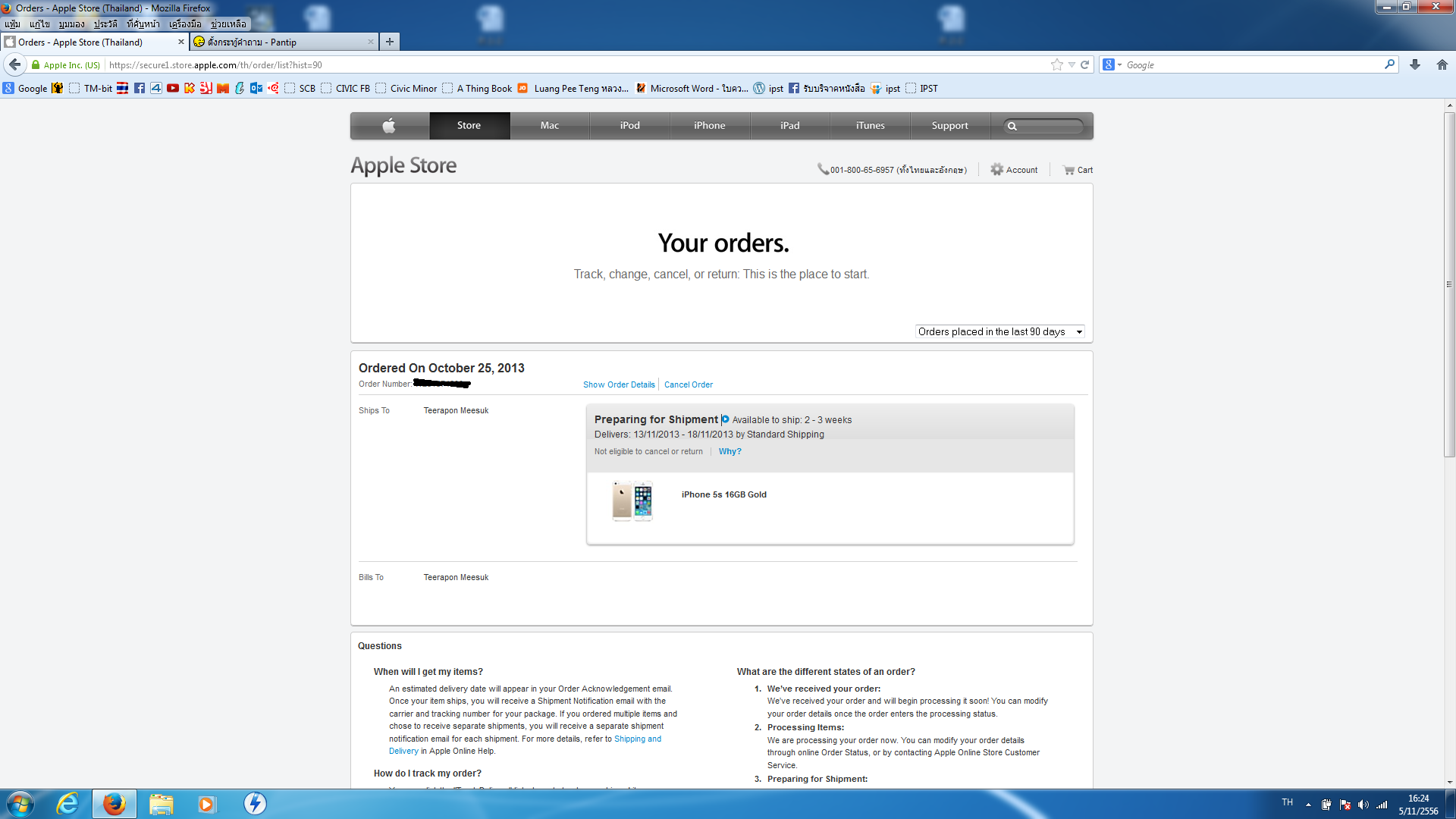Open the Luang Pee Teng bookmark
This screenshot has width=1456, height=819.
point(573,89)
